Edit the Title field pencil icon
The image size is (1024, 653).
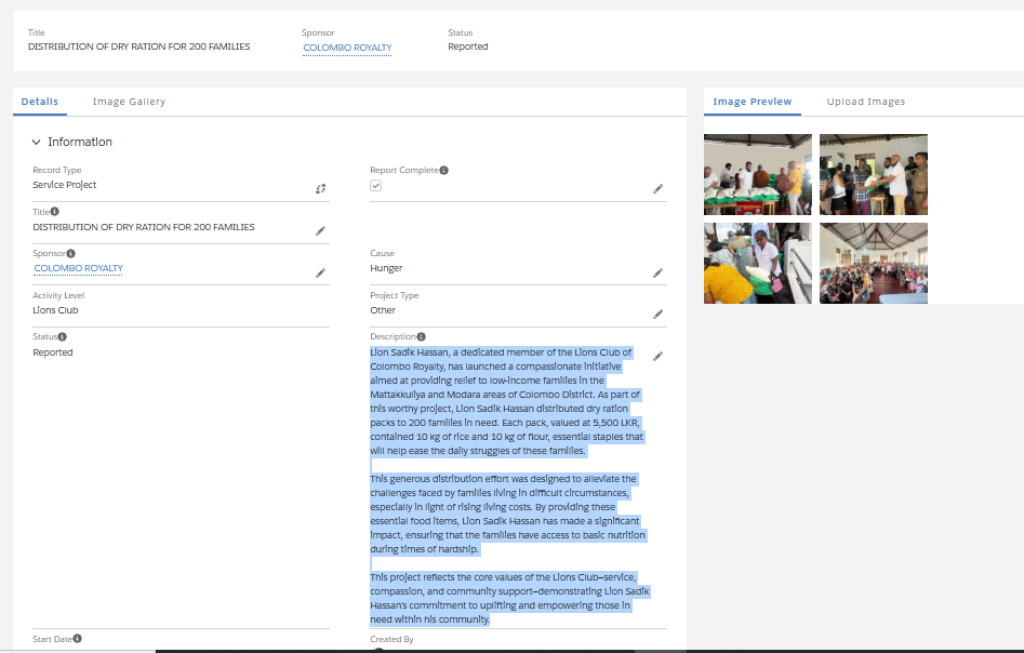click(x=321, y=231)
